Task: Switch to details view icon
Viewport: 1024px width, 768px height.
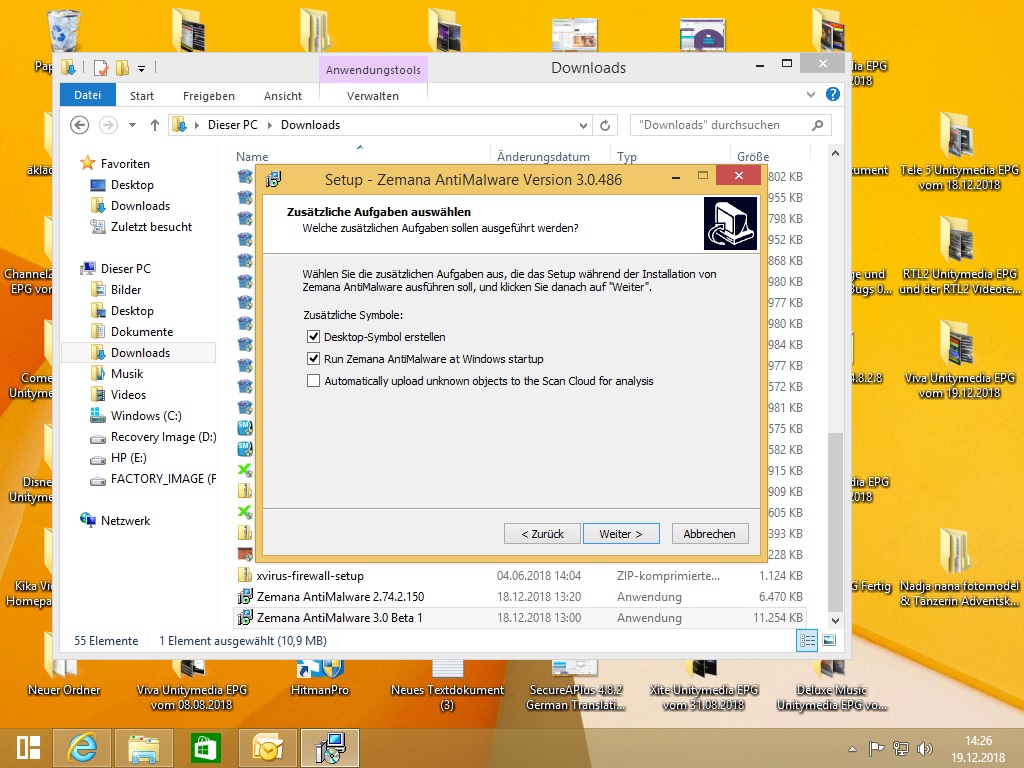Action: point(807,641)
